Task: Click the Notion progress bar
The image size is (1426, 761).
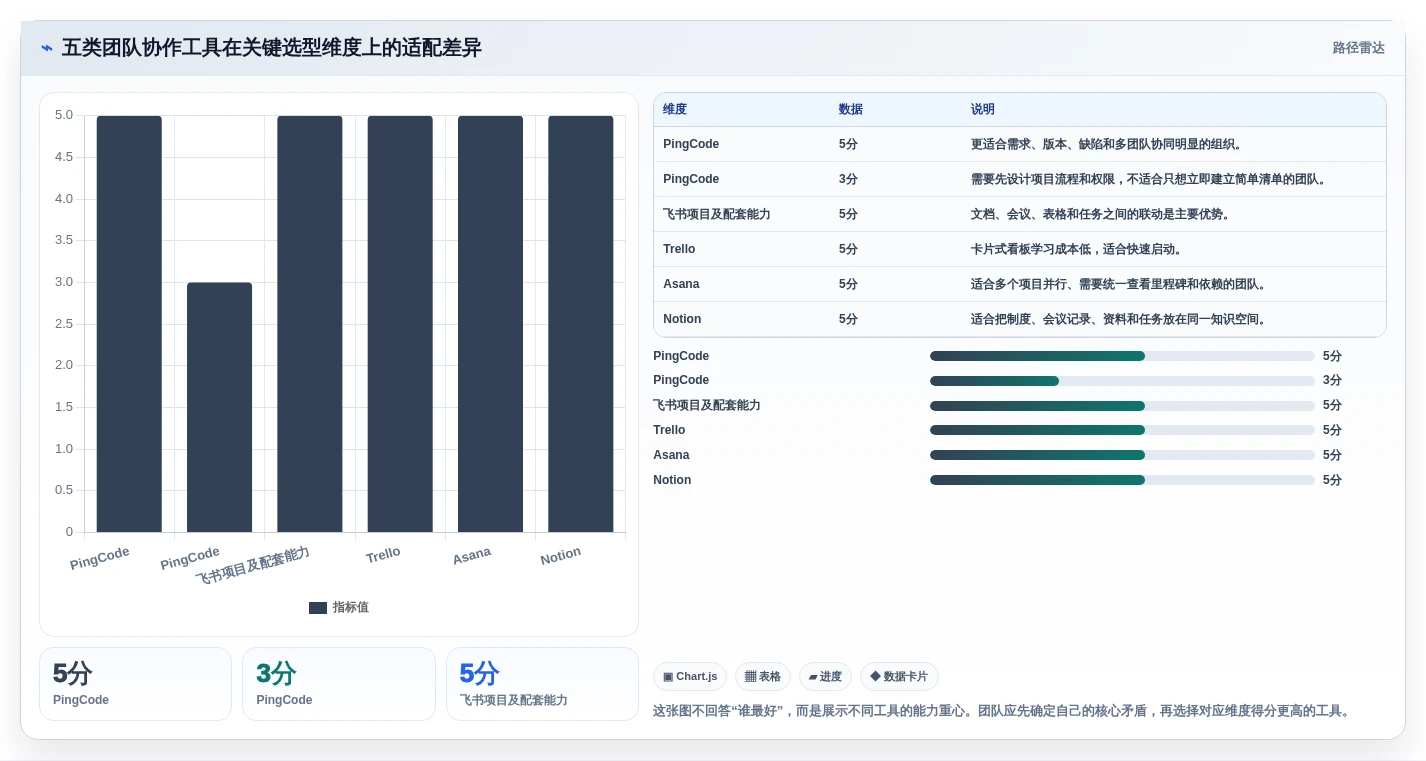Action: pyautogui.click(x=1122, y=480)
